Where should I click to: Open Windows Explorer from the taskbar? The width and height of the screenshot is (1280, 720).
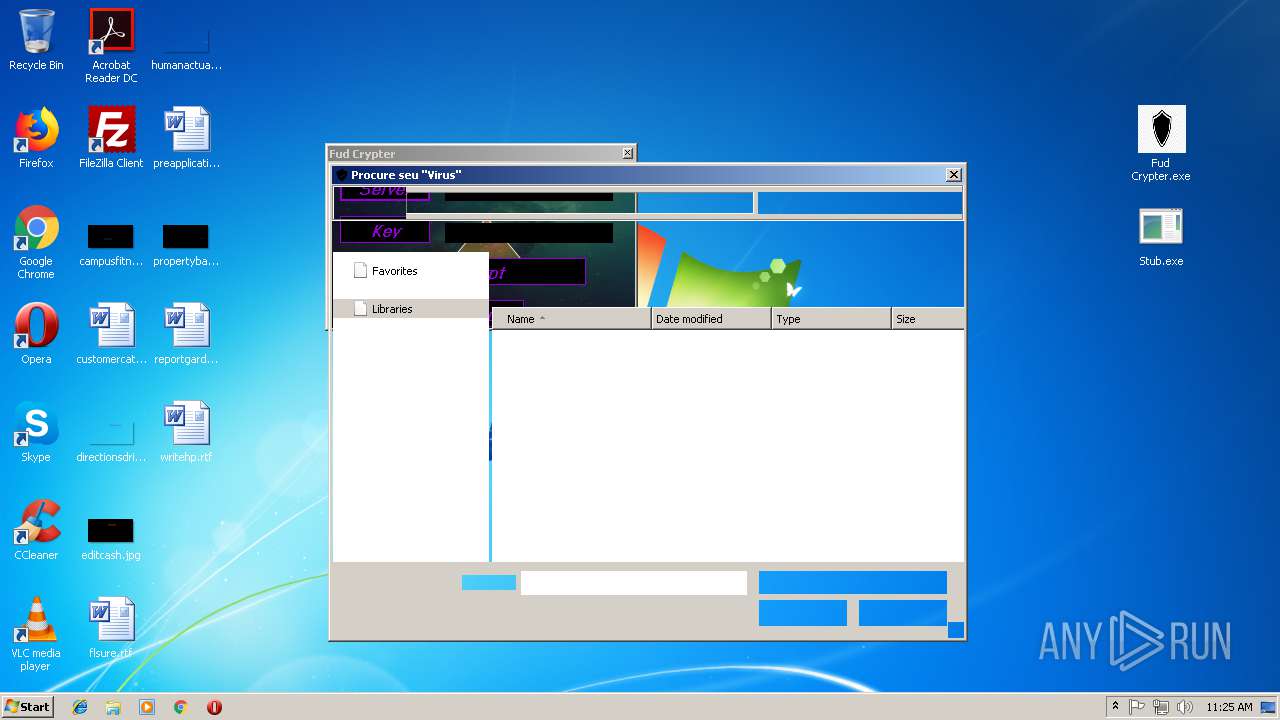coord(113,707)
